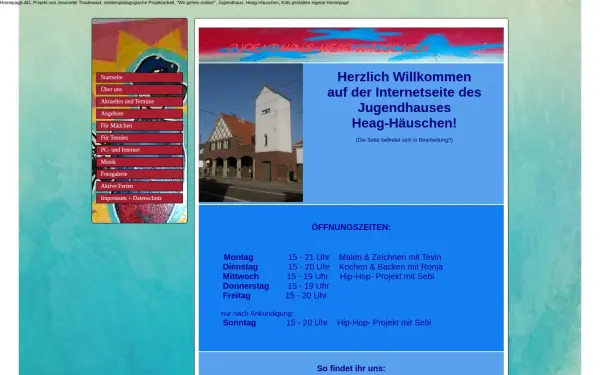Viewport: 600px width, 375px height.
Task: Click the Jugendhaus Heag-Häuschen header banner
Action: click(351, 45)
